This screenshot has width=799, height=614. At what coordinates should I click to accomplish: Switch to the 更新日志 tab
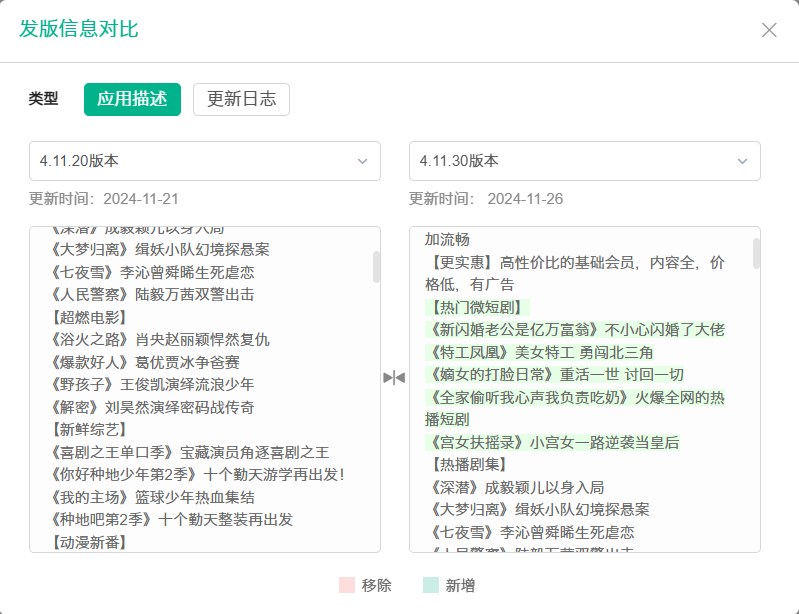pos(241,99)
